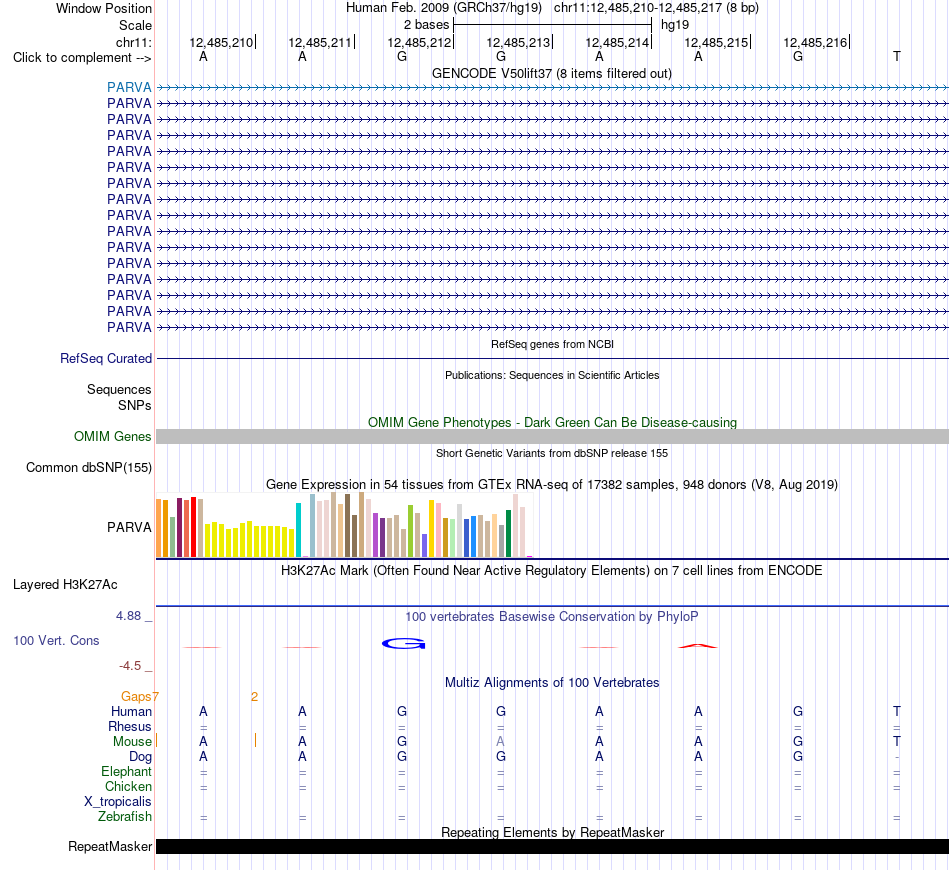Click the light blue PARVA transcript label
This screenshot has height=870, width=950.
click(x=129, y=87)
